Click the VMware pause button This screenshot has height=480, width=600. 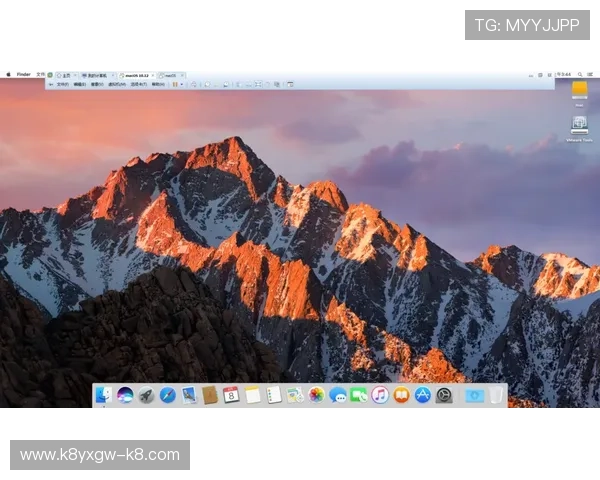tap(173, 85)
